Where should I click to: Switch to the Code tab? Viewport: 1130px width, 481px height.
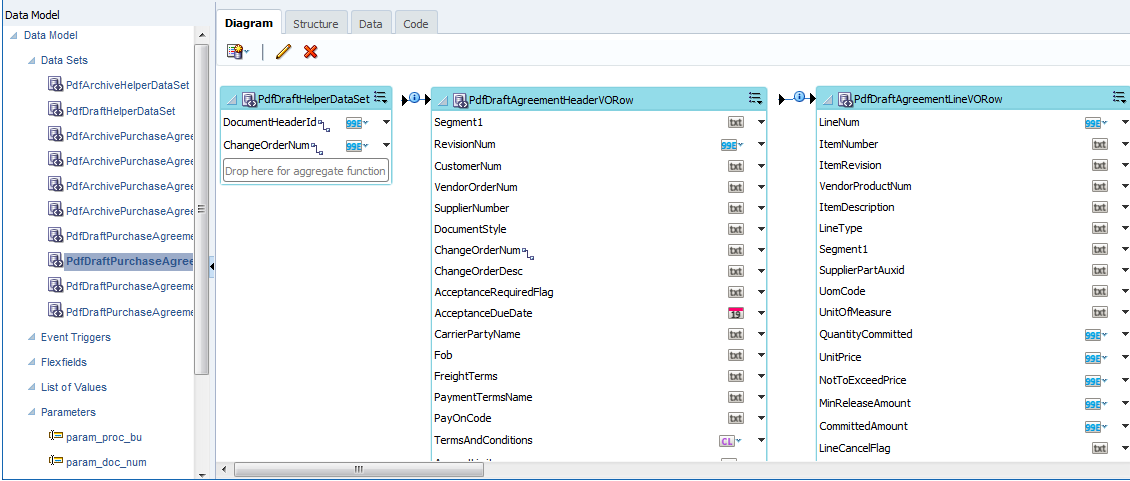click(x=416, y=24)
